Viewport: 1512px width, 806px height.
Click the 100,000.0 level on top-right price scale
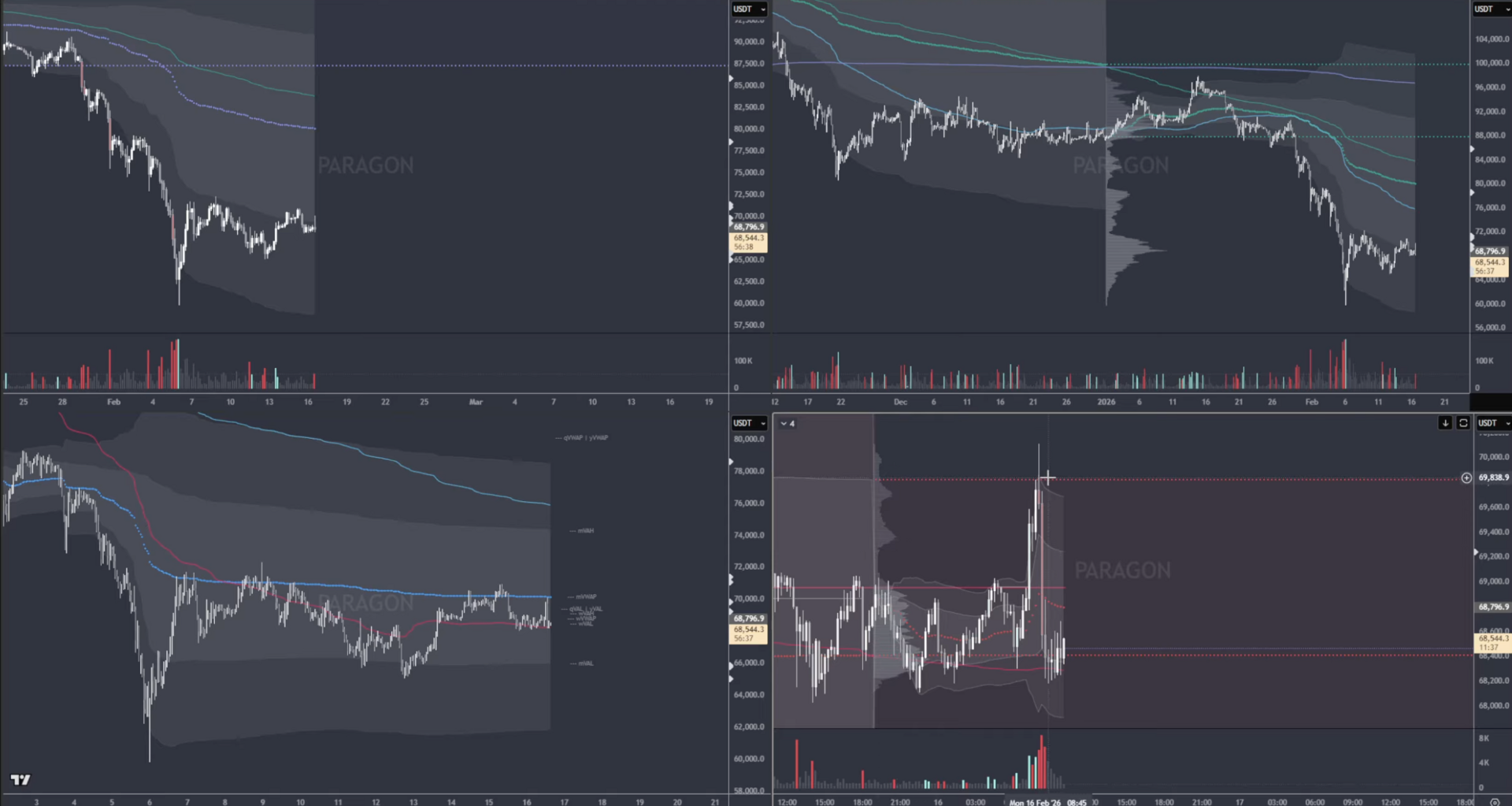1492,63
